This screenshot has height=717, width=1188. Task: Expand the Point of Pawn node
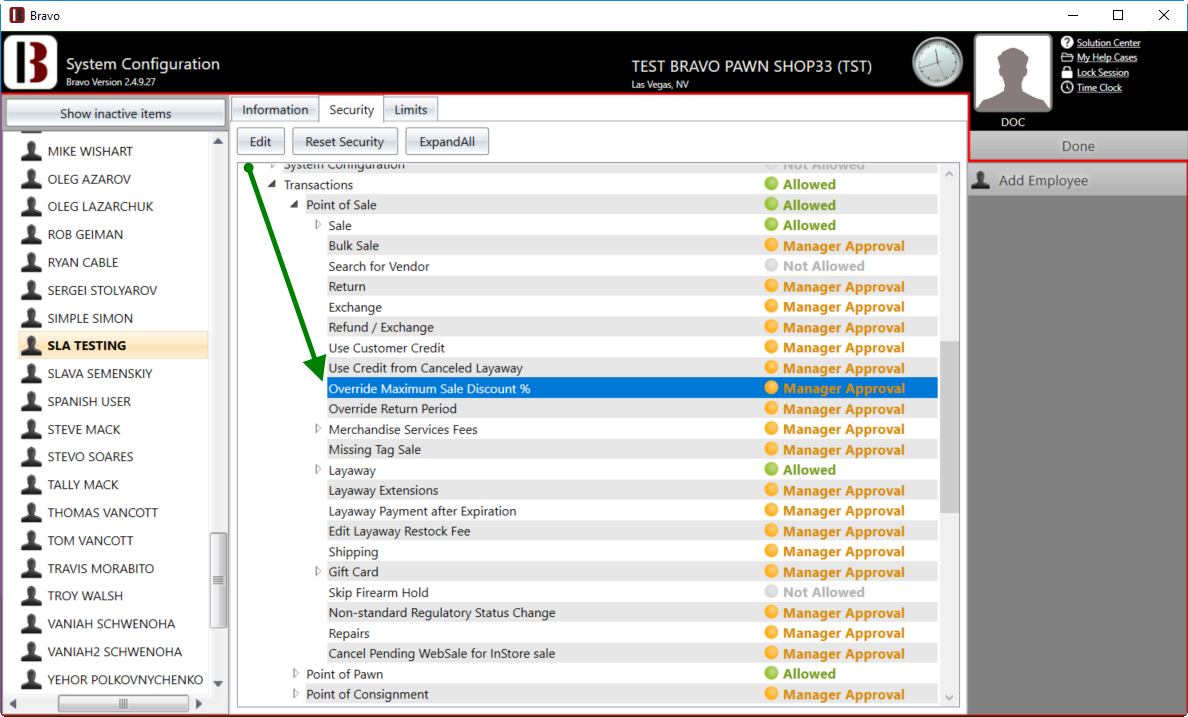(x=295, y=674)
